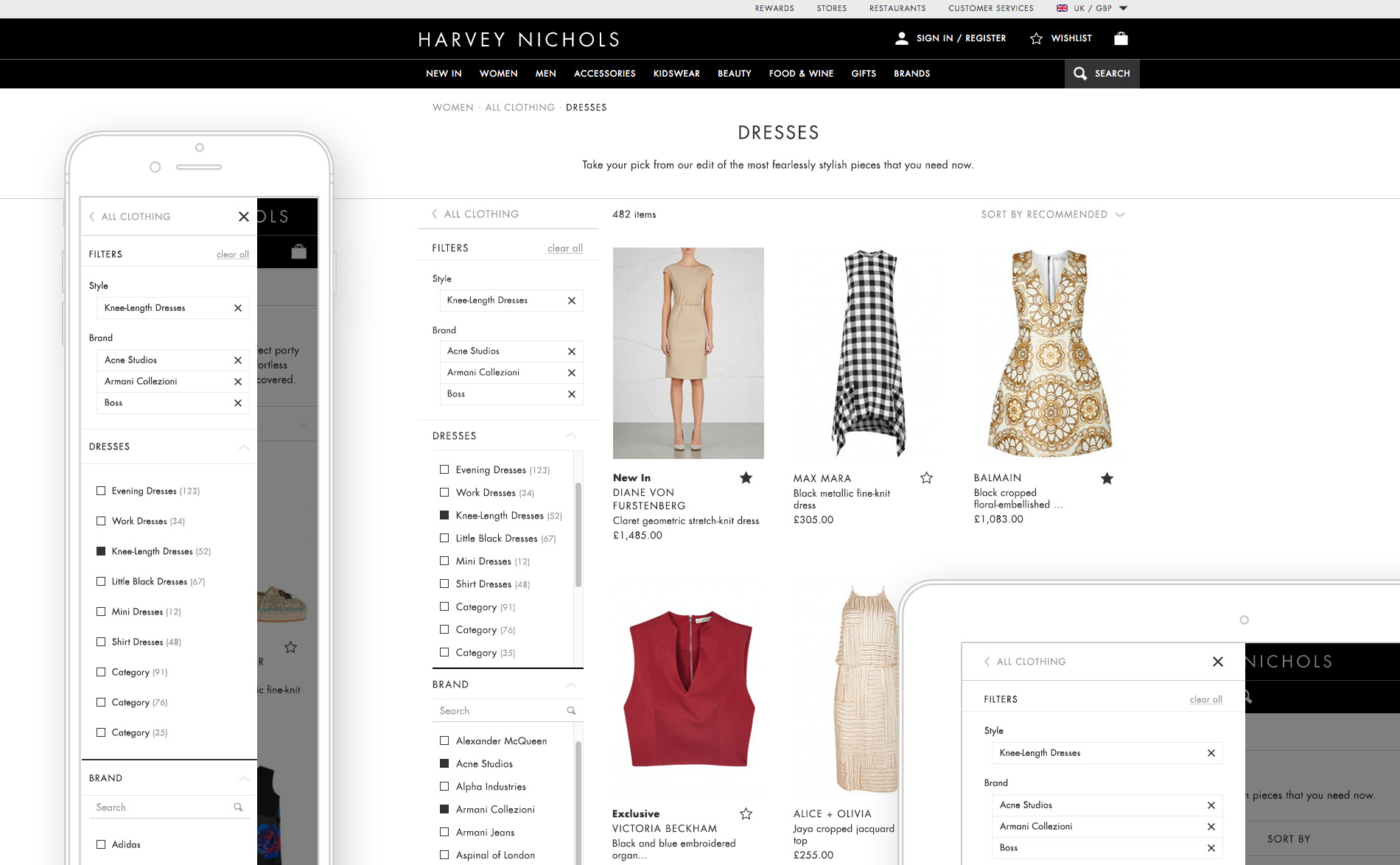Remove Boss filter on phone mockup

(238, 403)
